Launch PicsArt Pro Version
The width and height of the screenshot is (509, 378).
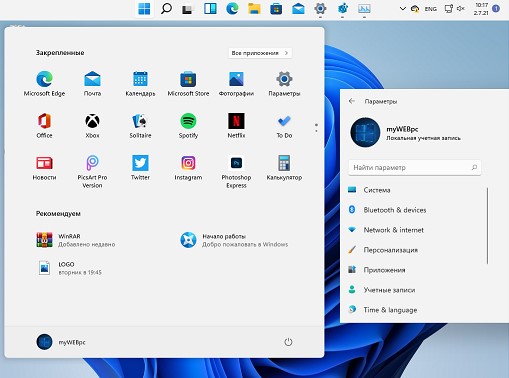(92, 171)
